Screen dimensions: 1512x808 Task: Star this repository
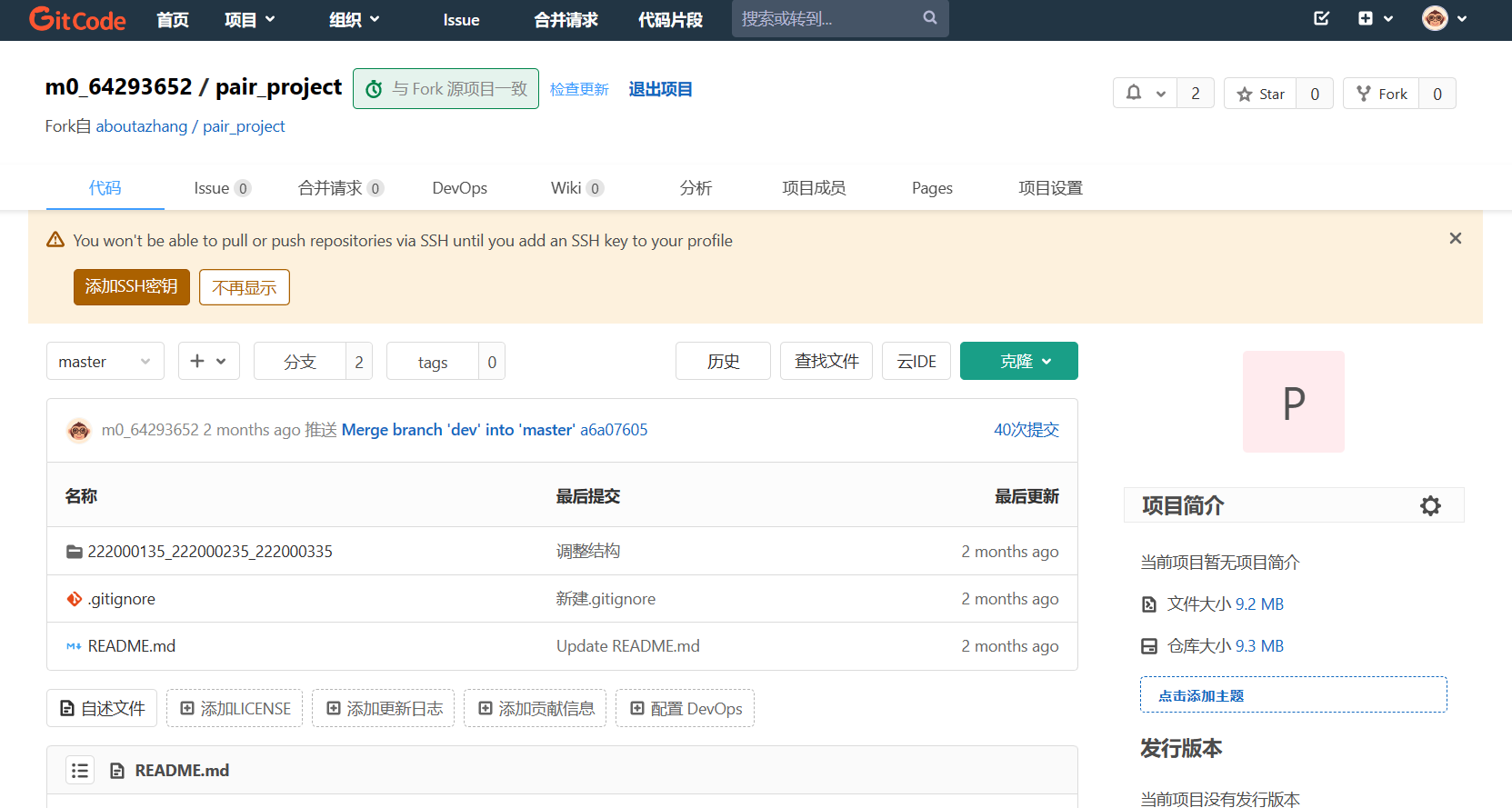[x=1260, y=94]
